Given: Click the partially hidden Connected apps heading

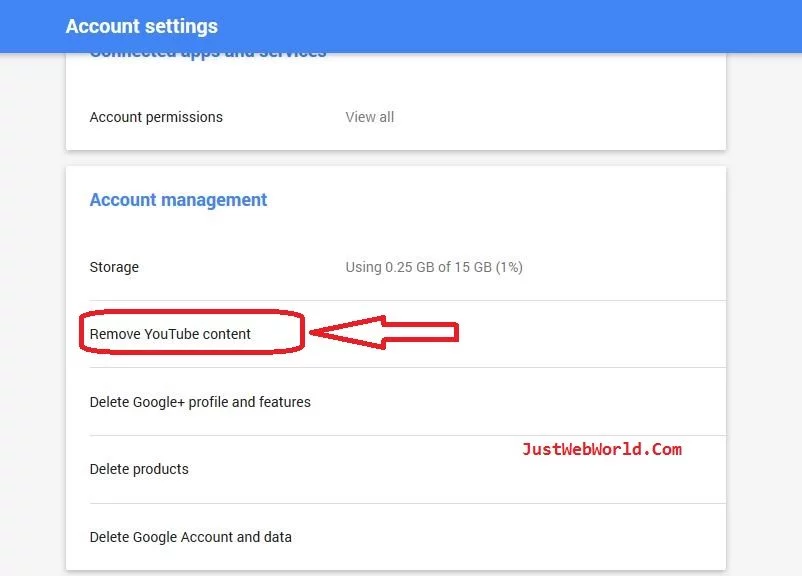Looking at the screenshot, I should click(x=208, y=56).
